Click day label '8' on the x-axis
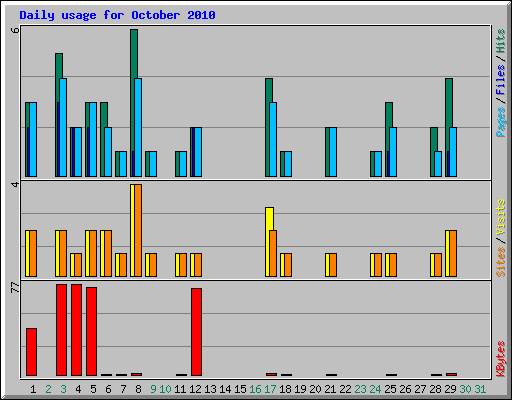Viewport: 512px width, 400px height. (138, 389)
